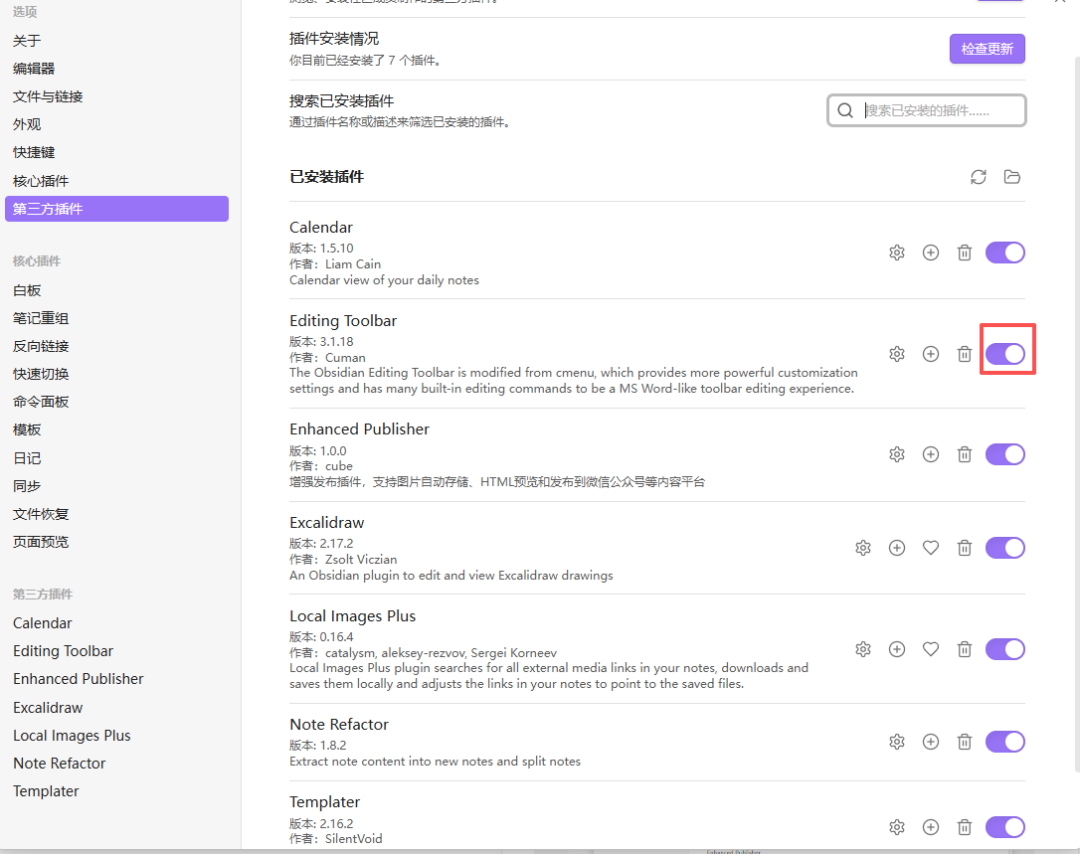Open Excalidraw settings gear icon

coord(863,548)
